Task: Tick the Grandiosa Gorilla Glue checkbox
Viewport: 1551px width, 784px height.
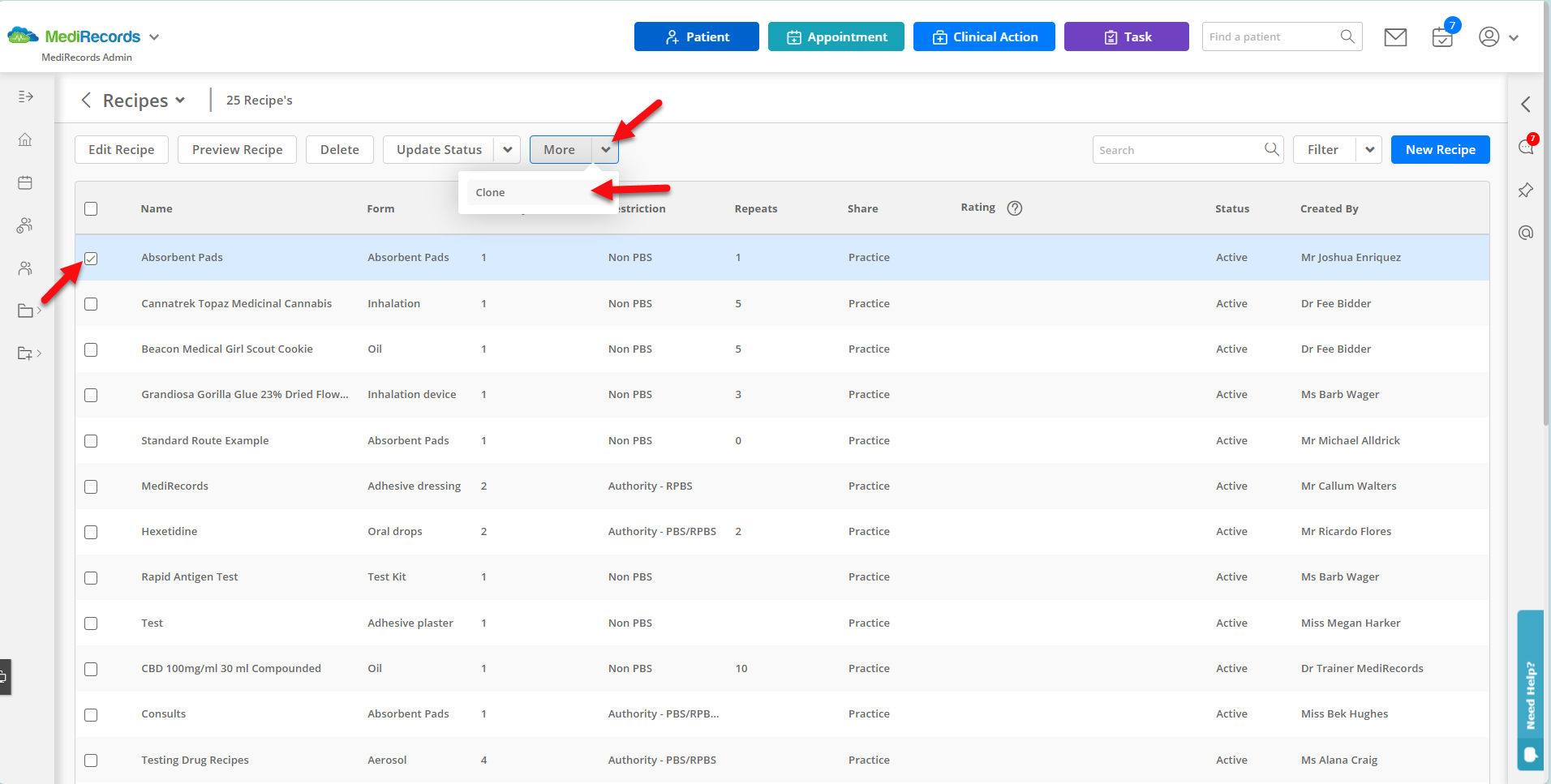Action: pyautogui.click(x=91, y=395)
